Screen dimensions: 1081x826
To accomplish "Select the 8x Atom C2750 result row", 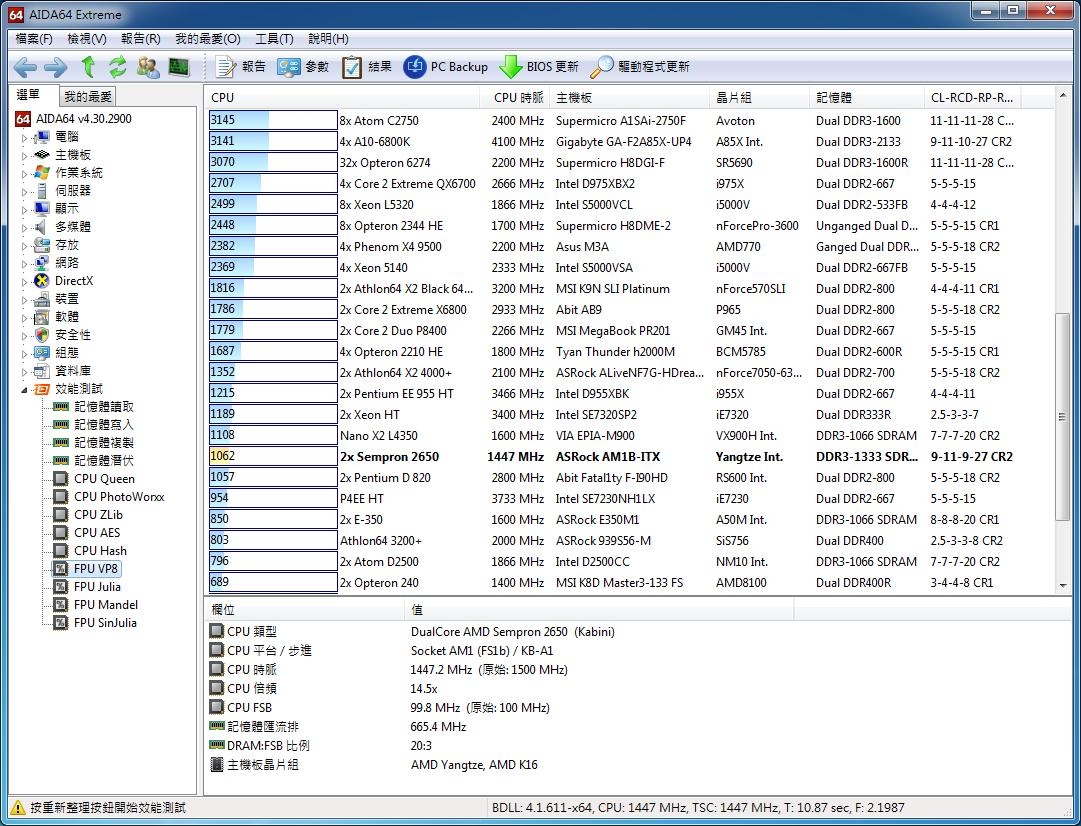I will click(630, 121).
